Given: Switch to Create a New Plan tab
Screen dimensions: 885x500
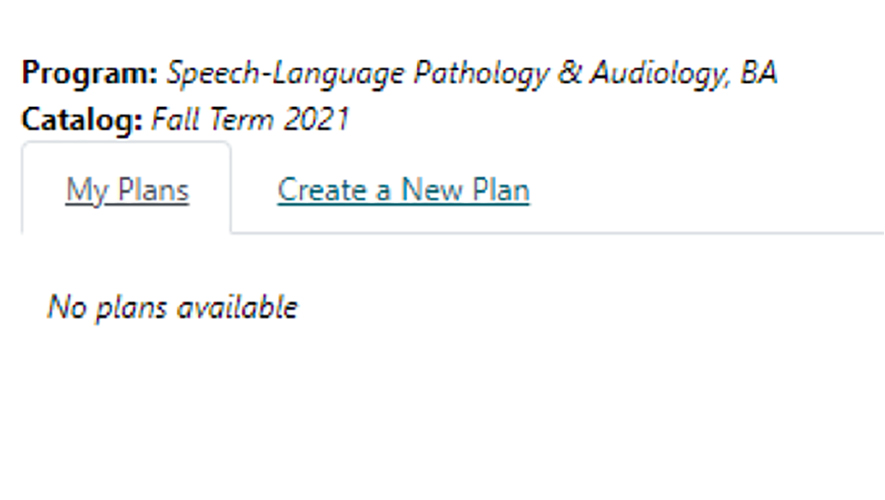Looking at the screenshot, I should tap(403, 190).
